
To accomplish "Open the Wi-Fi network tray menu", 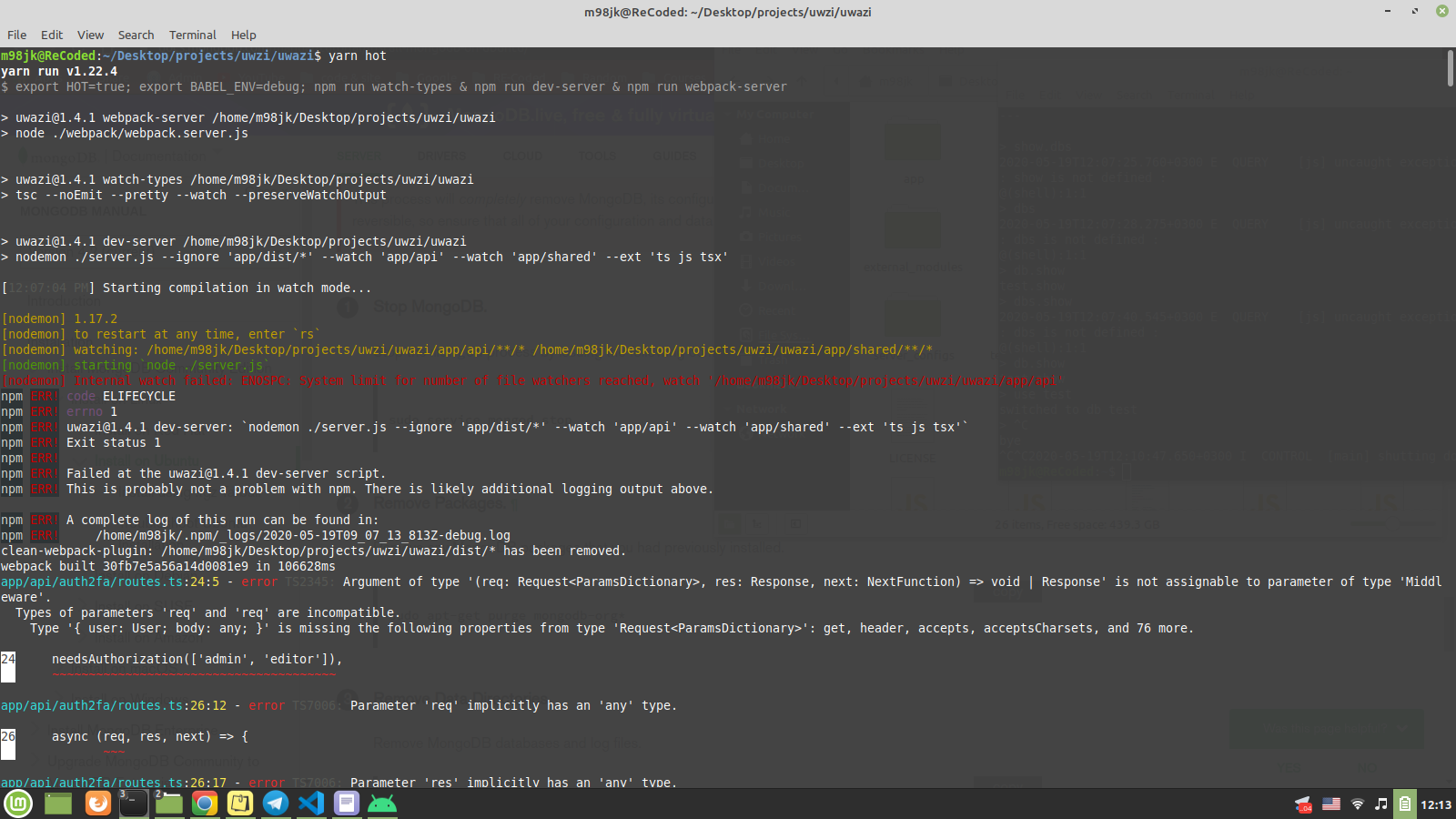I will (x=1357, y=804).
